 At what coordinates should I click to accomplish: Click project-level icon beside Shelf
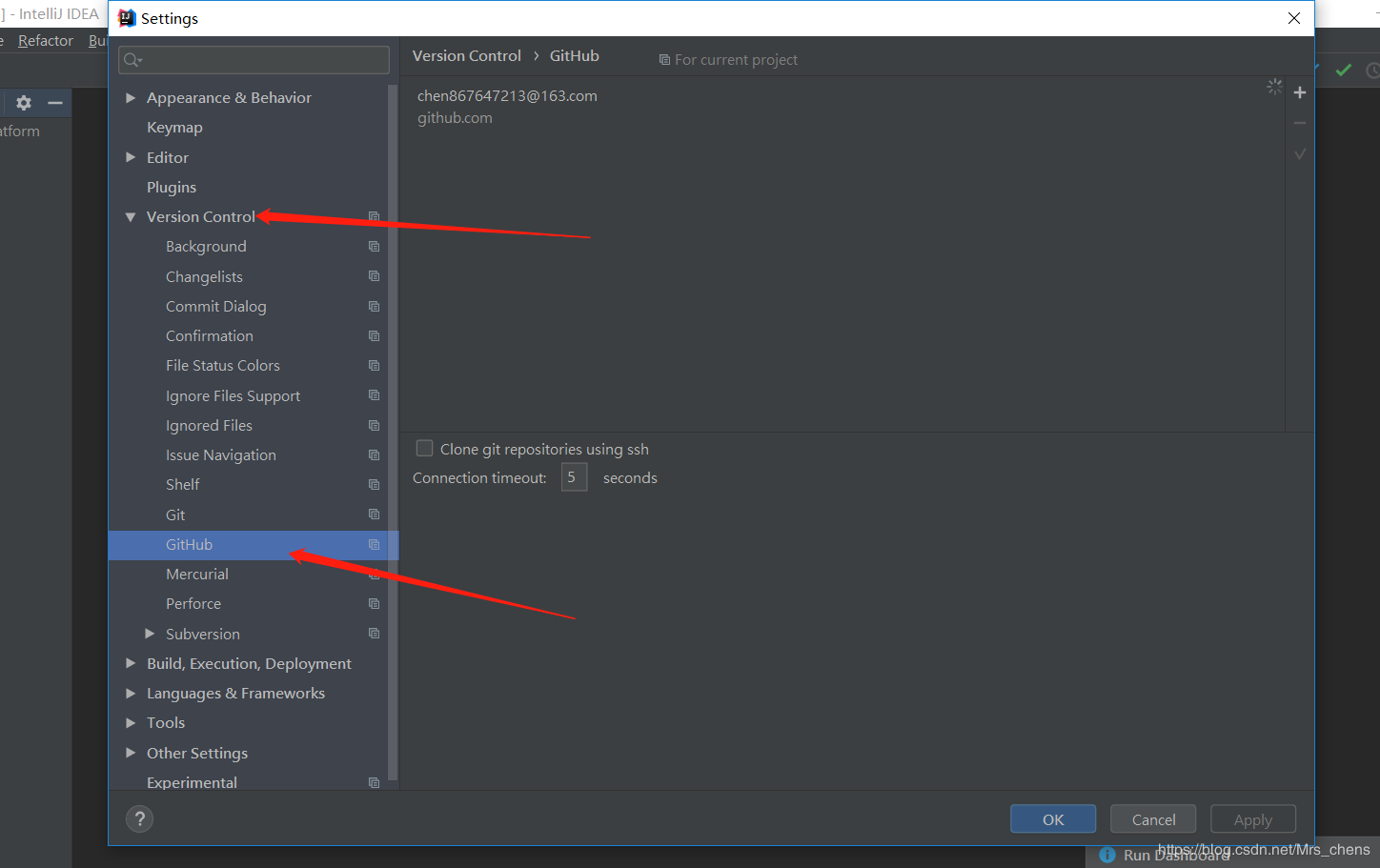coord(374,484)
